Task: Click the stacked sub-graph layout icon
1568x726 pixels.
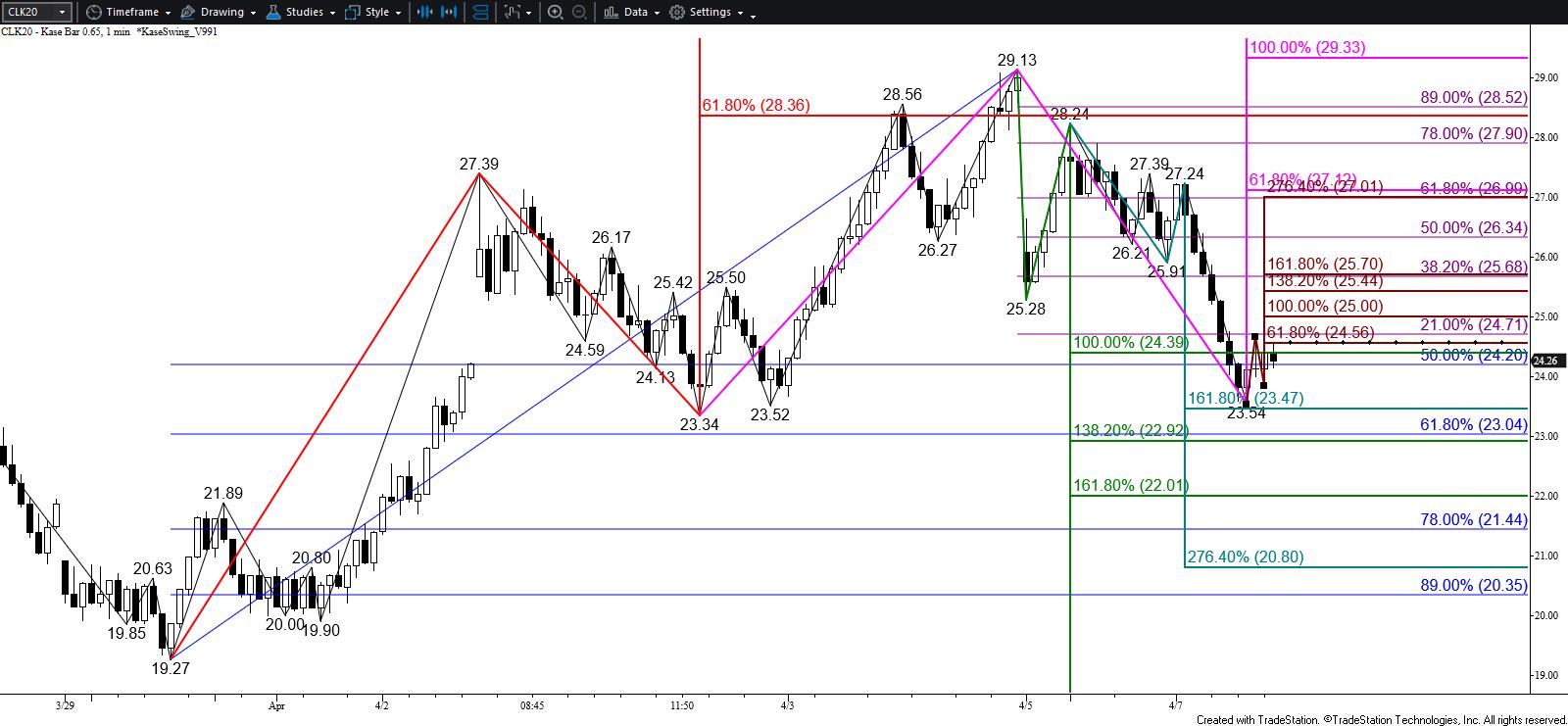Action: coord(480,12)
